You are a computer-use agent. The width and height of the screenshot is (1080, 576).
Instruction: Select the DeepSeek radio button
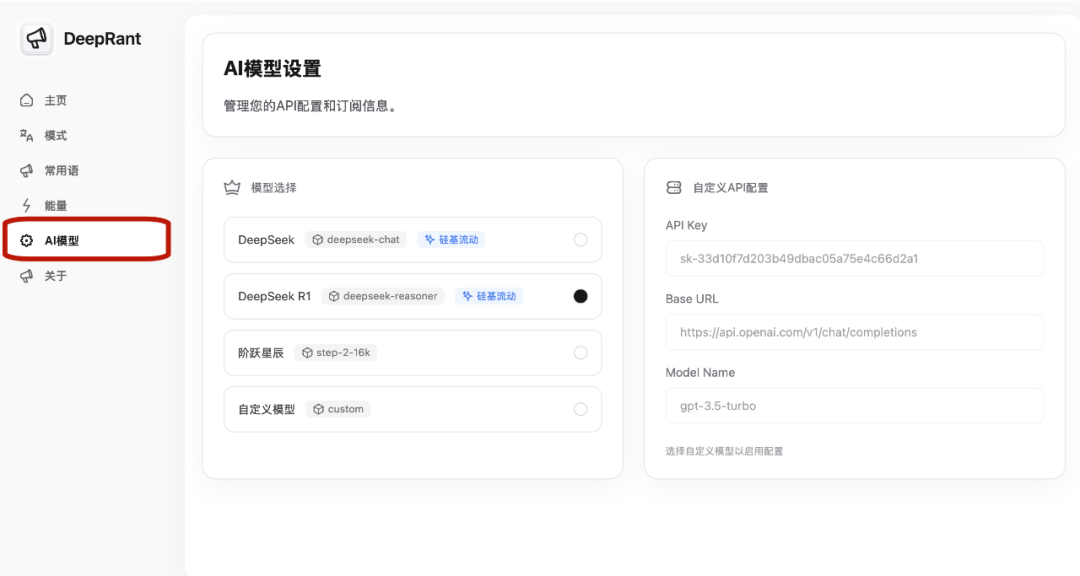coord(581,240)
